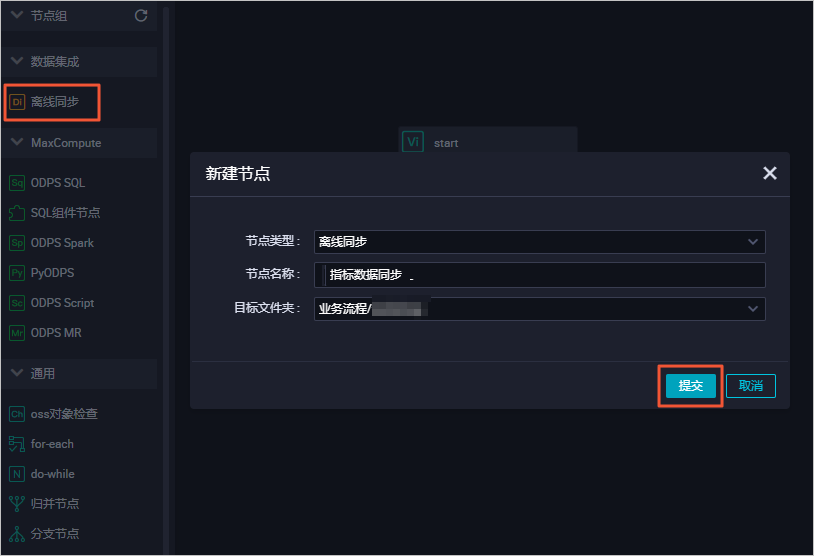Click the 分支节点 branch icon
Image resolution: width=814 pixels, height=556 pixels.
click(x=17, y=534)
